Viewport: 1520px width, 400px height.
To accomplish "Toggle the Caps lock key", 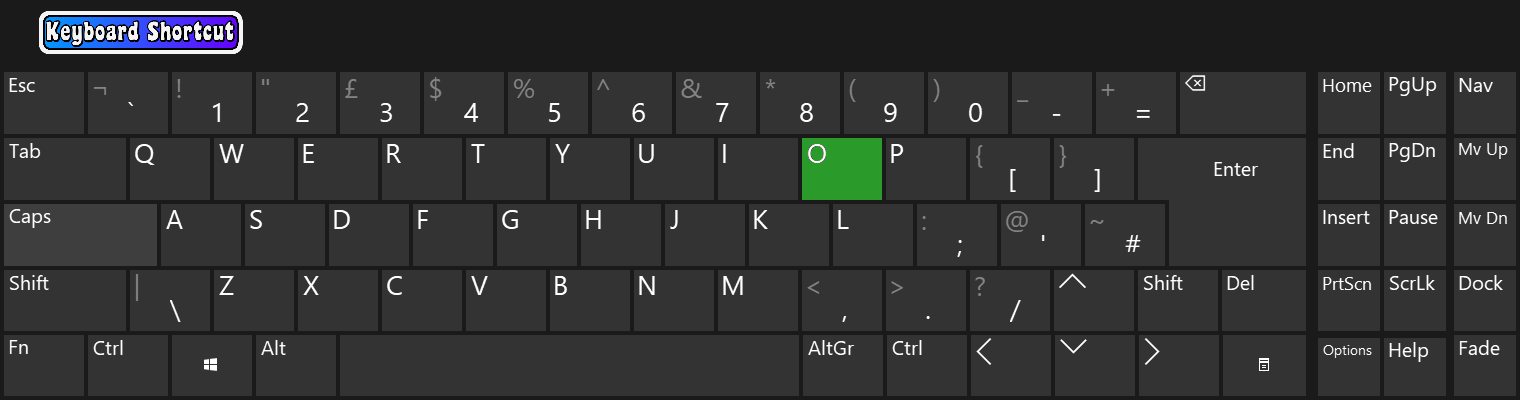I will [80, 235].
